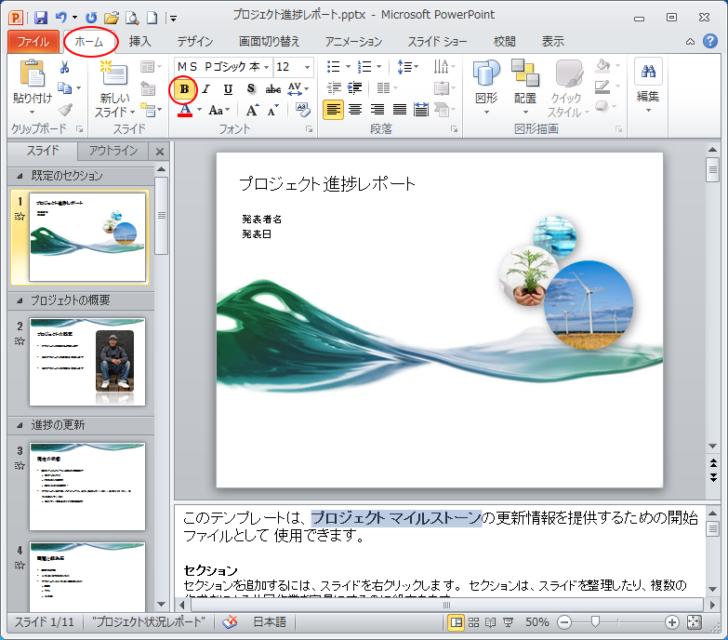Viewport: 728px width, 640px height.
Task: Select slide 2 thumbnail
Action: click(x=87, y=361)
